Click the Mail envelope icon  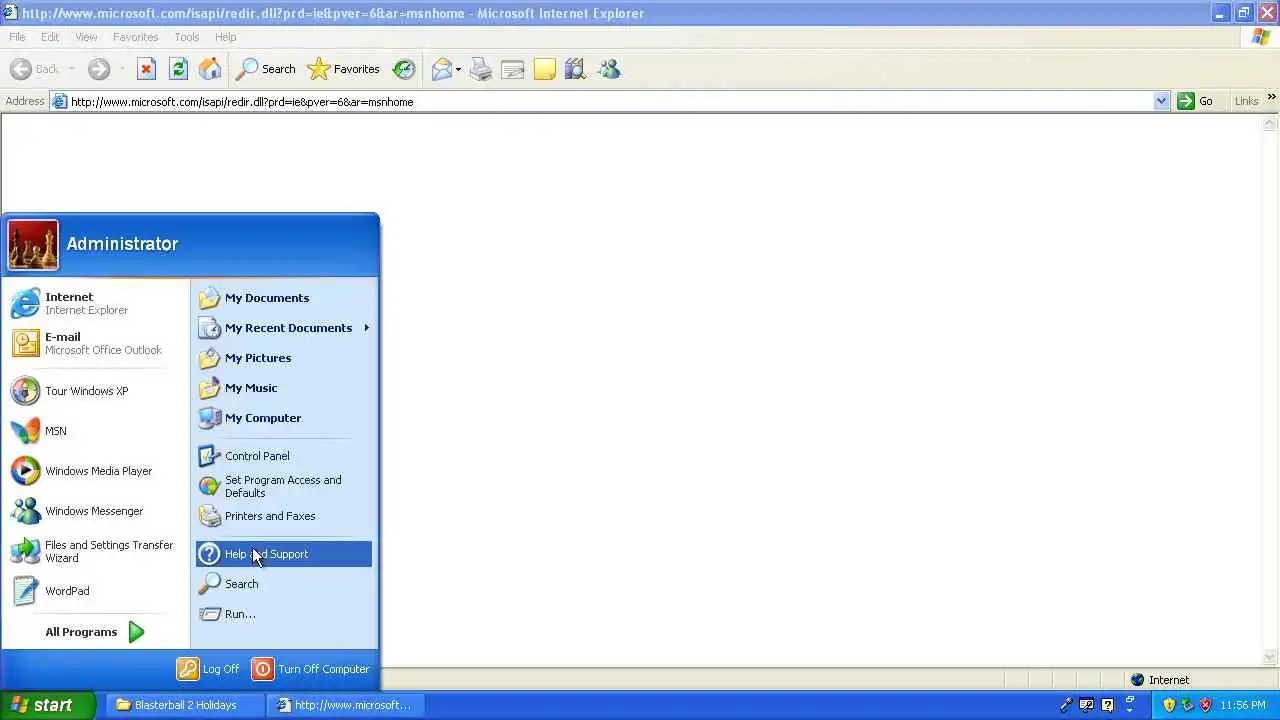pos(441,69)
